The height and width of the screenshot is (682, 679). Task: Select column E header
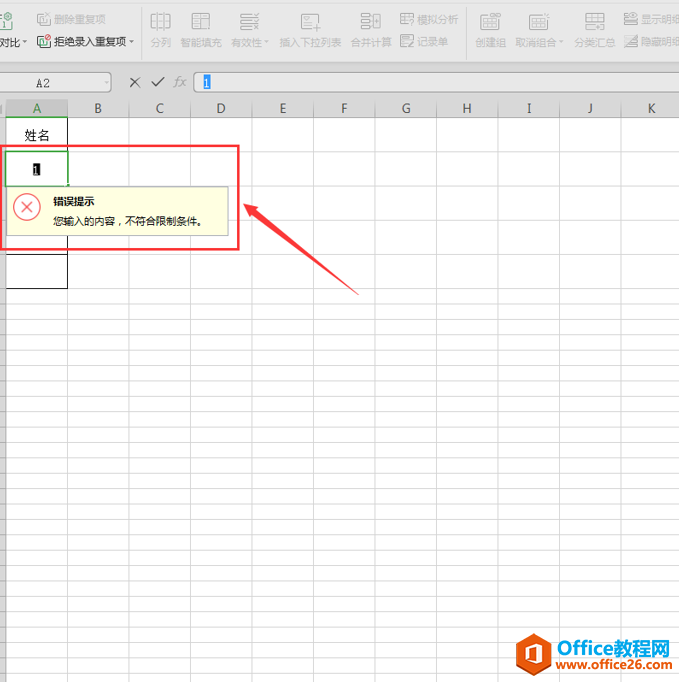(283, 108)
